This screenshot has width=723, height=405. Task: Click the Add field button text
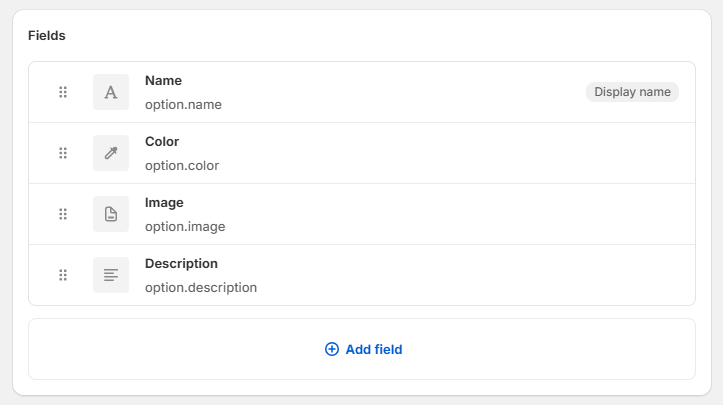374,349
